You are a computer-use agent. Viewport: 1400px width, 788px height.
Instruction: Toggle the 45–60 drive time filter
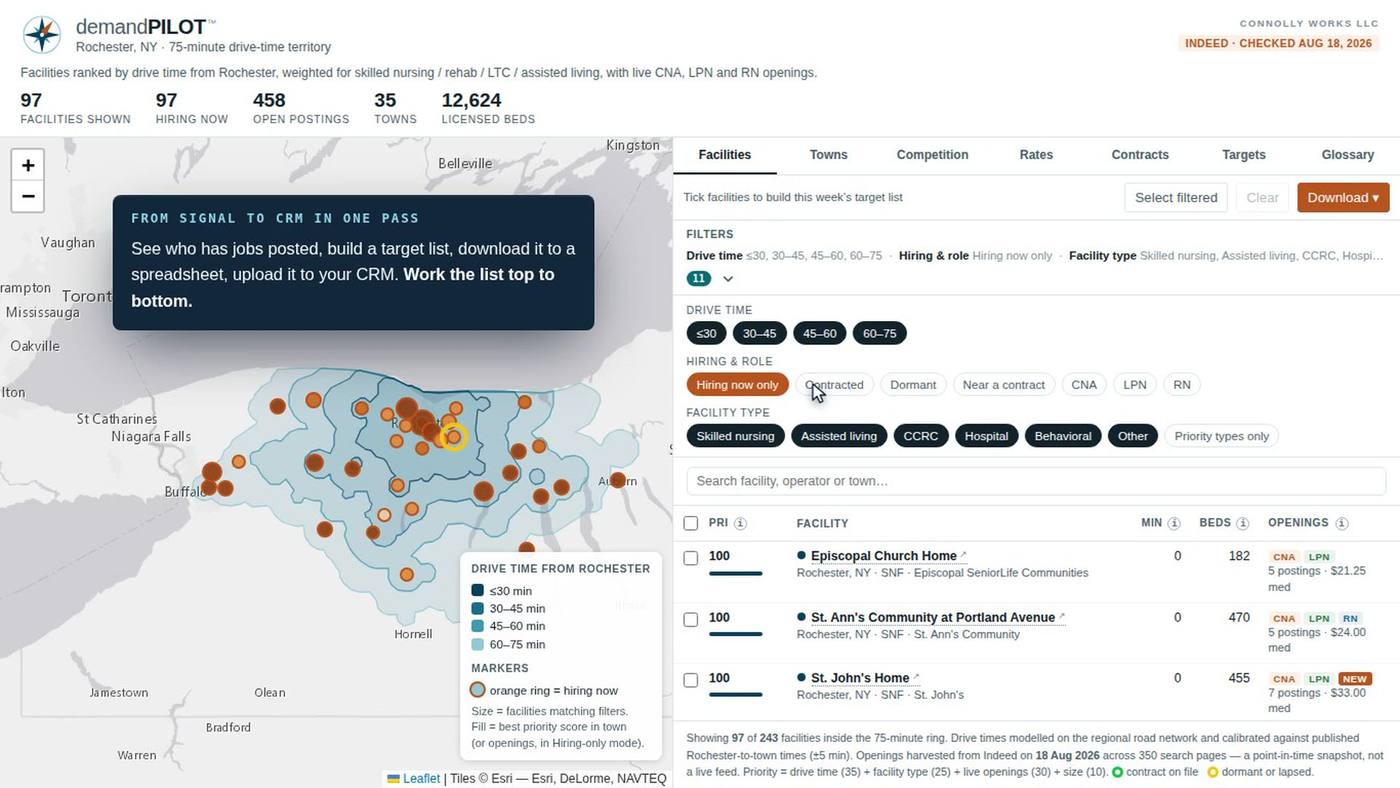[x=820, y=333]
